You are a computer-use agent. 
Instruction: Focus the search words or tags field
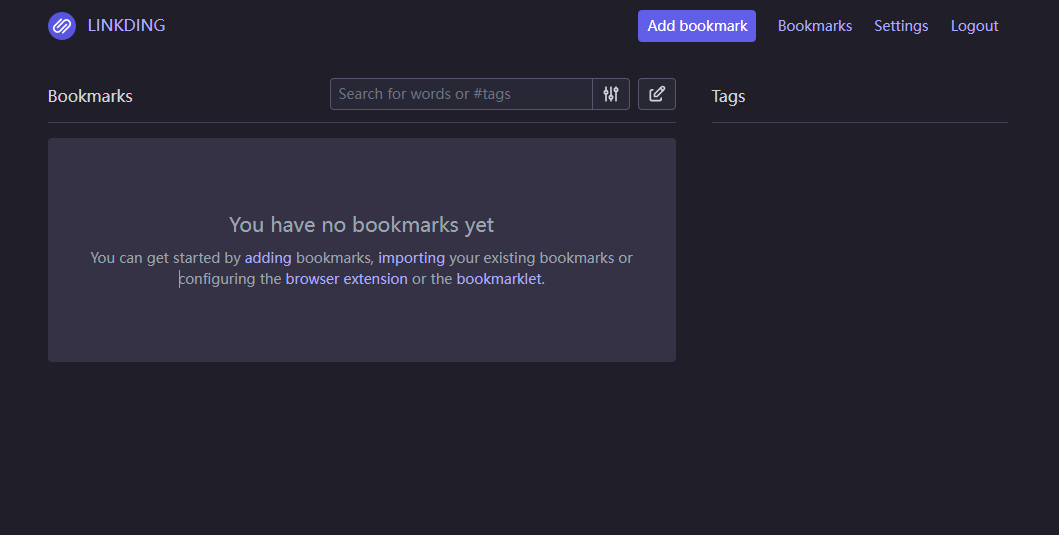click(461, 94)
